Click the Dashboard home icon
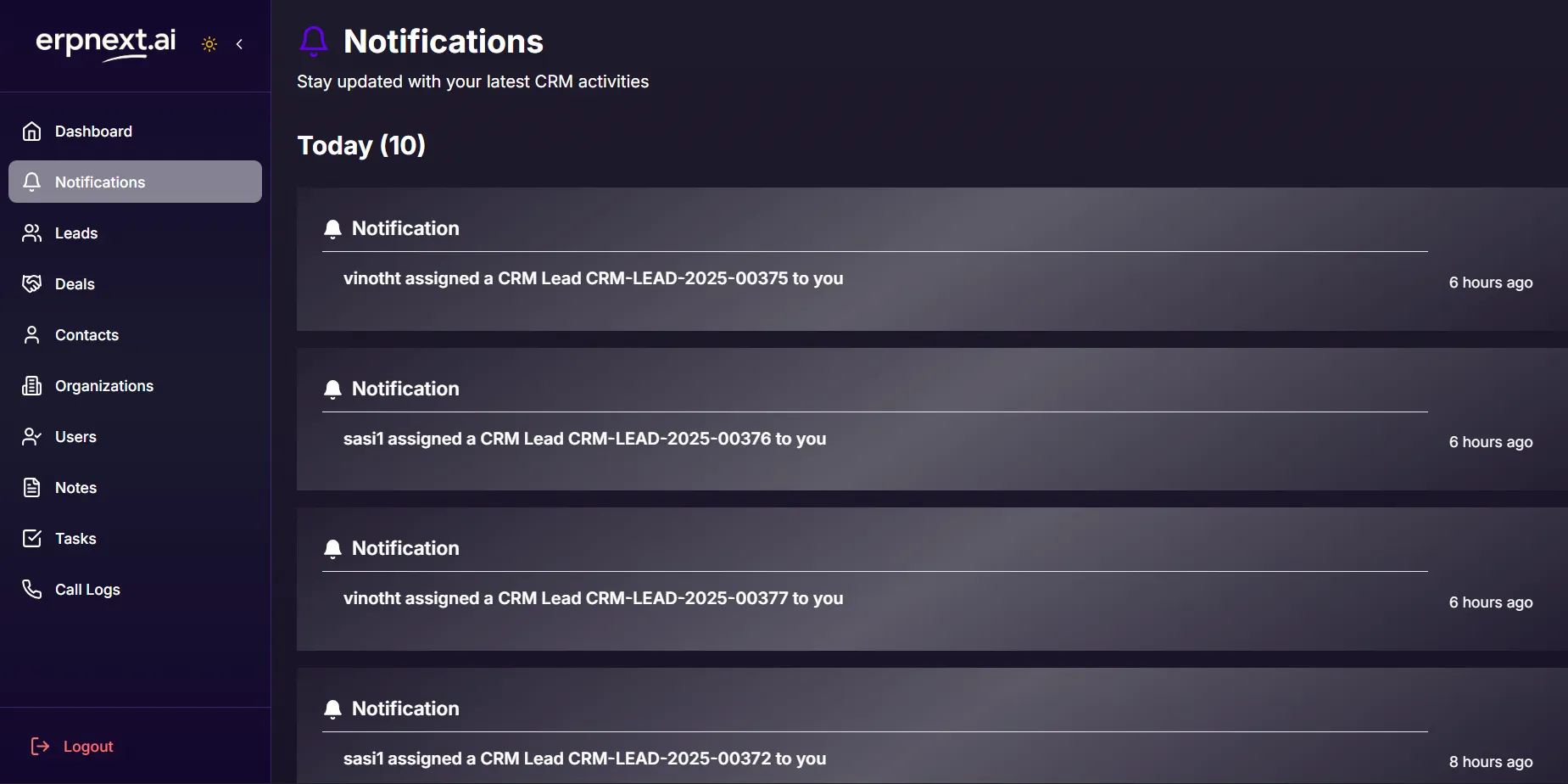1568x784 pixels. [x=32, y=132]
